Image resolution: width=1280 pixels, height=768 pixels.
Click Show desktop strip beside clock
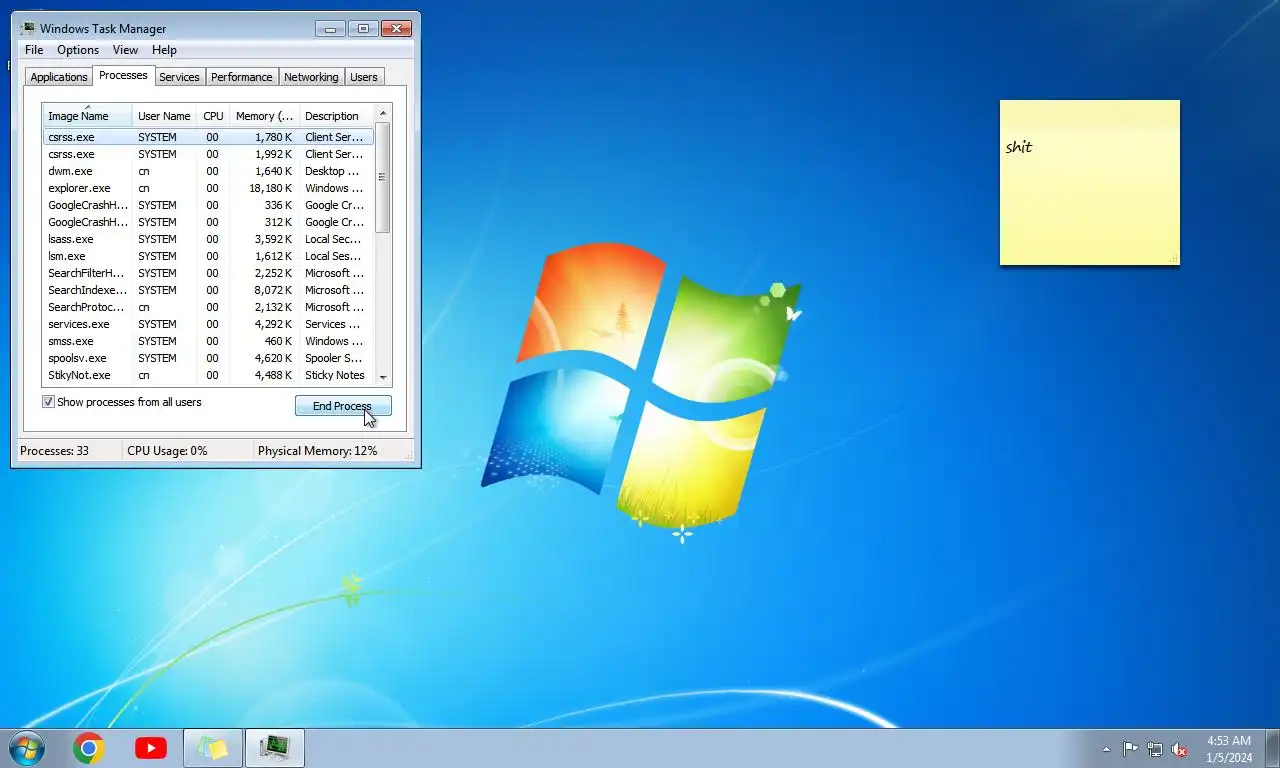point(1272,749)
